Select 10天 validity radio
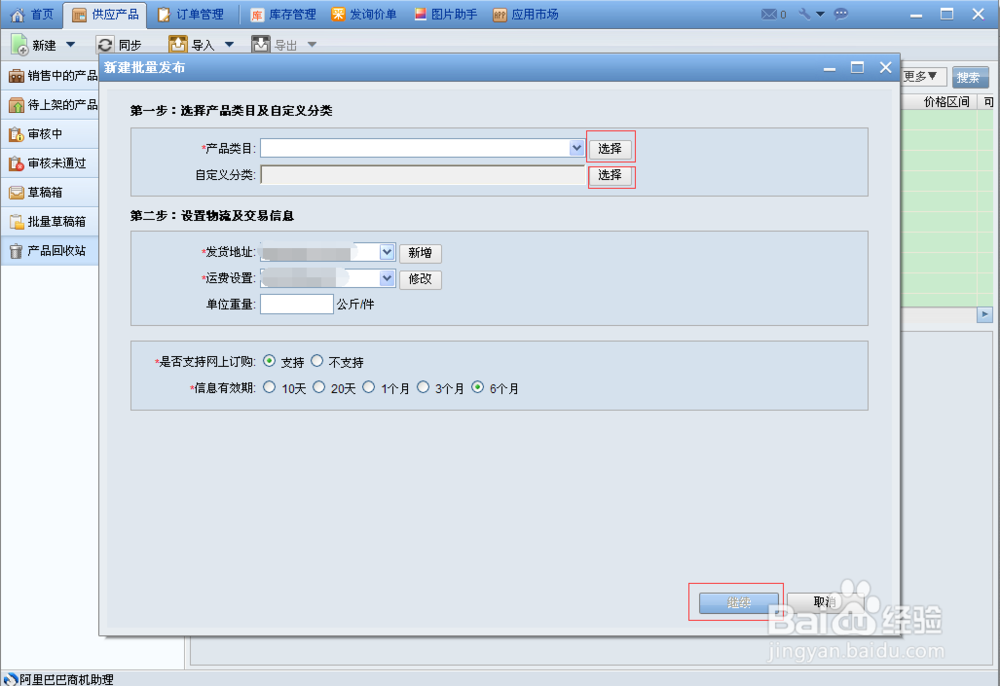 click(269, 387)
